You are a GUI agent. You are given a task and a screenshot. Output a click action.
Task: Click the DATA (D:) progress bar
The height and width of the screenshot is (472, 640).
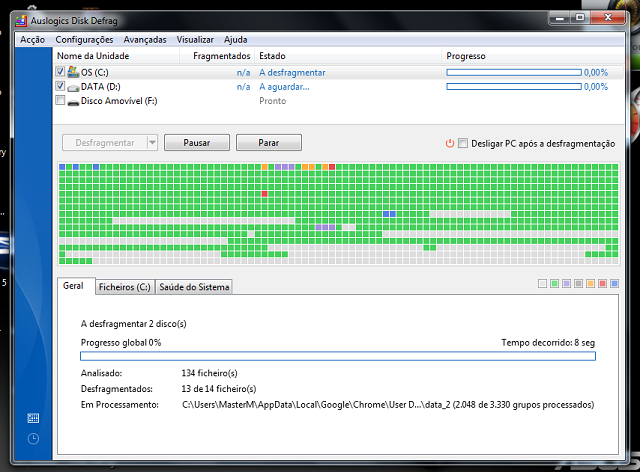[514, 87]
